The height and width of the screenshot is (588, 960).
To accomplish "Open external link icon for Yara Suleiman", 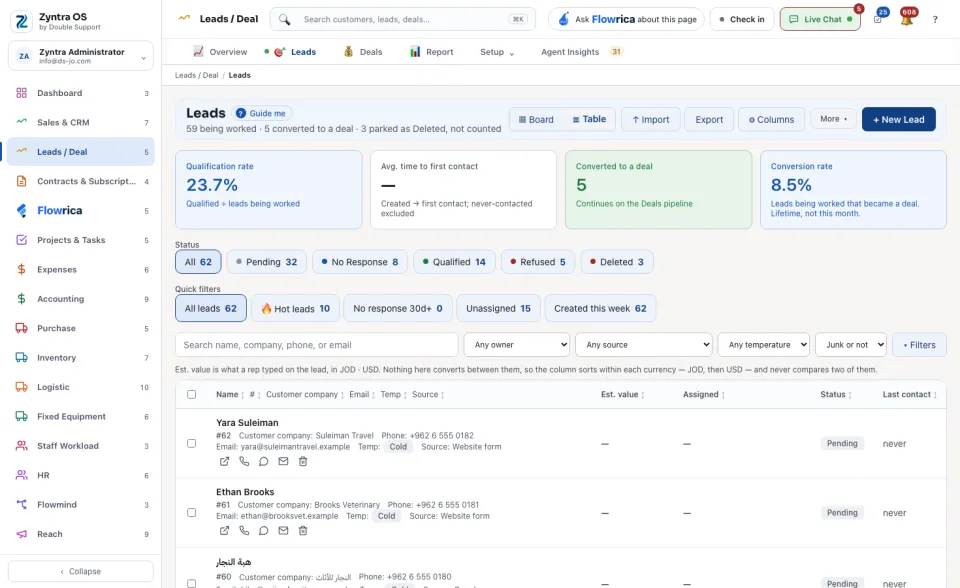I will tap(225, 461).
